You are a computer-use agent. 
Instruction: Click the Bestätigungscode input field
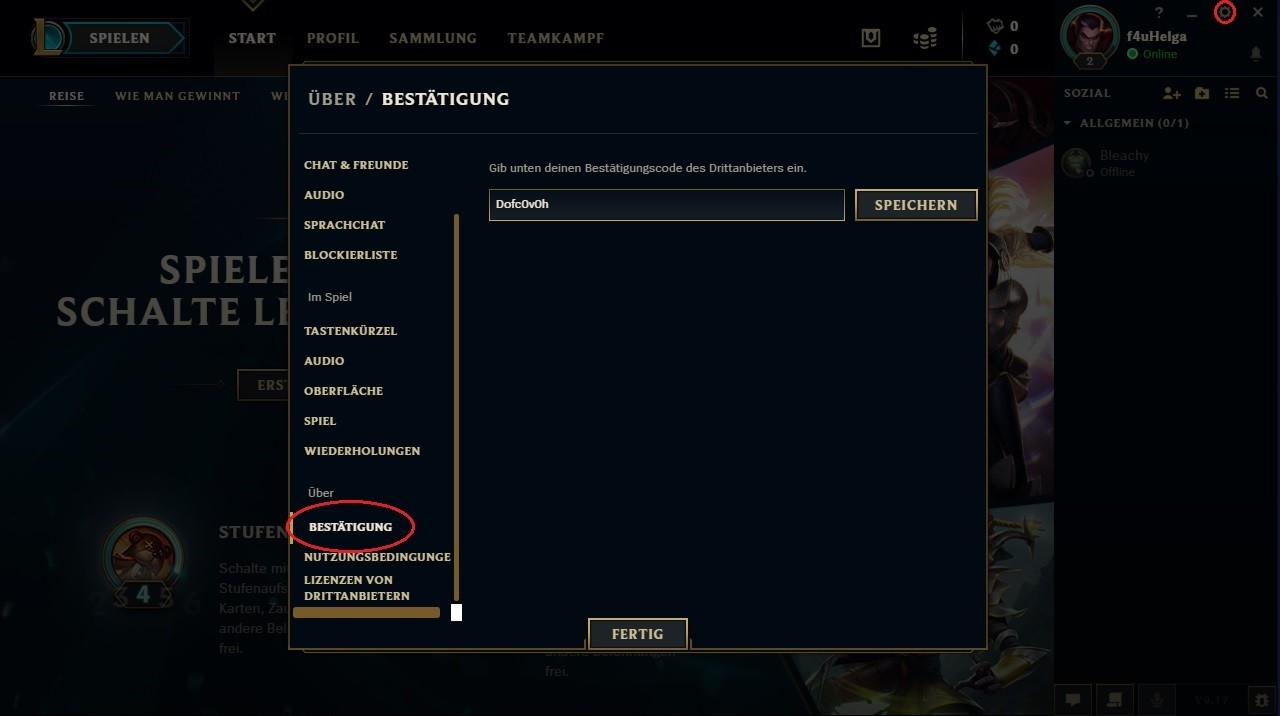(x=667, y=204)
